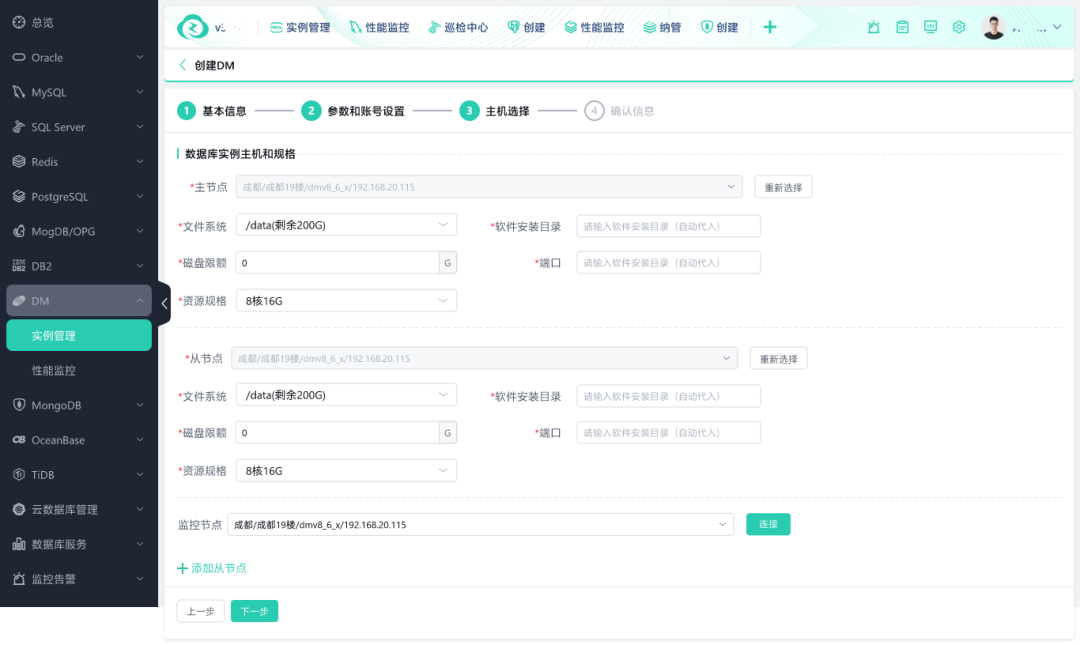Click the 数据库服务 sidebar icon

point(19,544)
